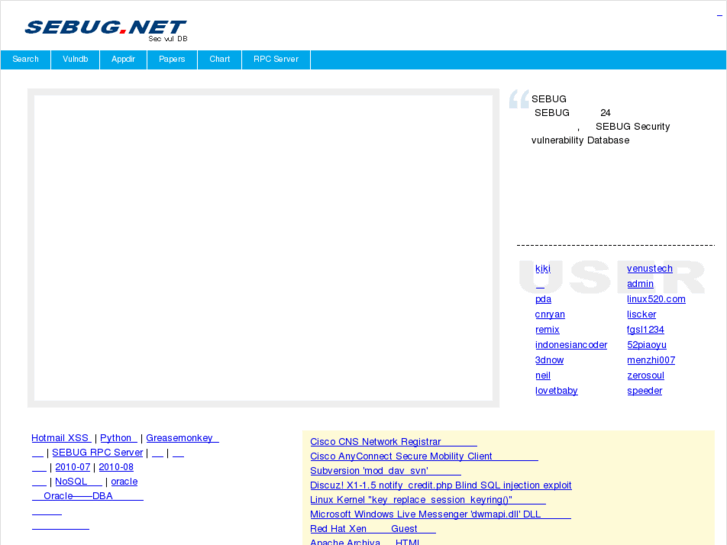Click the empty main content frame
Viewport: 727px width, 545px height.
point(263,248)
